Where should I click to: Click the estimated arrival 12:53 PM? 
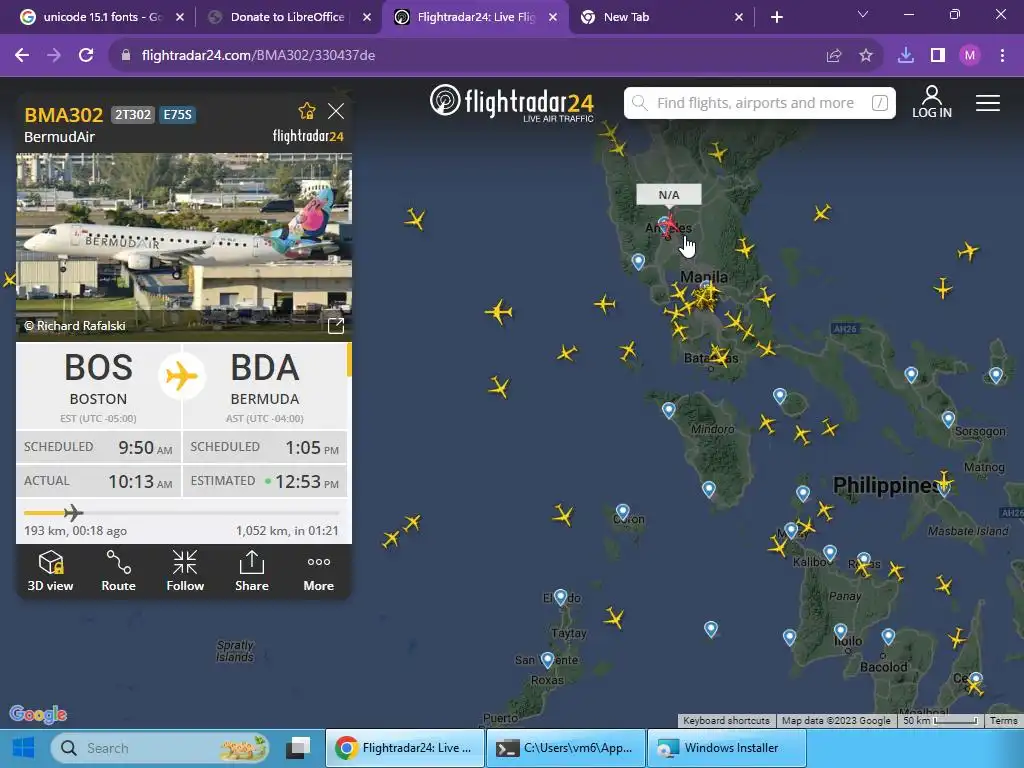(307, 481)
